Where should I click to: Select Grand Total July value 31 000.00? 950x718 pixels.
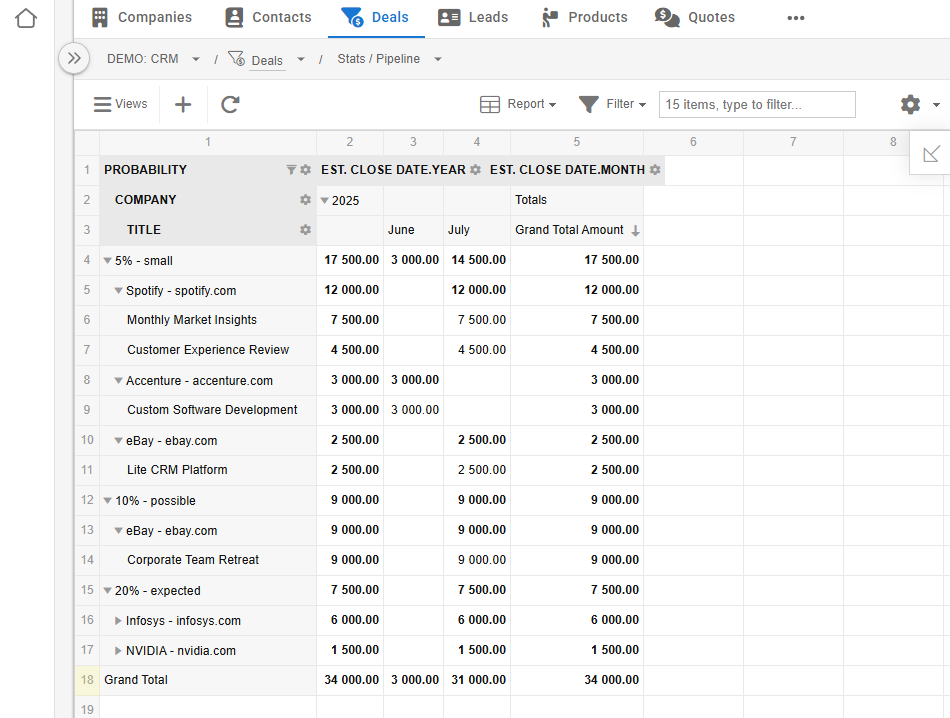(x=477, y=680)
